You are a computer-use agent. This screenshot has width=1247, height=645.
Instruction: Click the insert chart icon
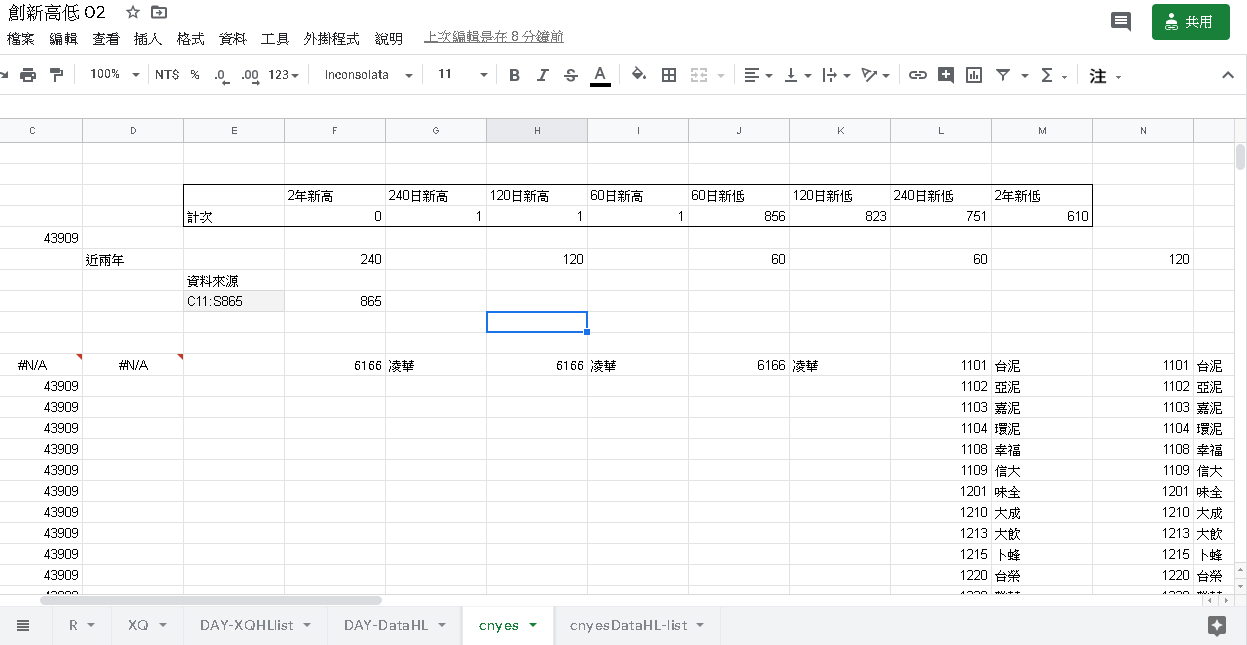pyautogui.click(x=974, y=75)
